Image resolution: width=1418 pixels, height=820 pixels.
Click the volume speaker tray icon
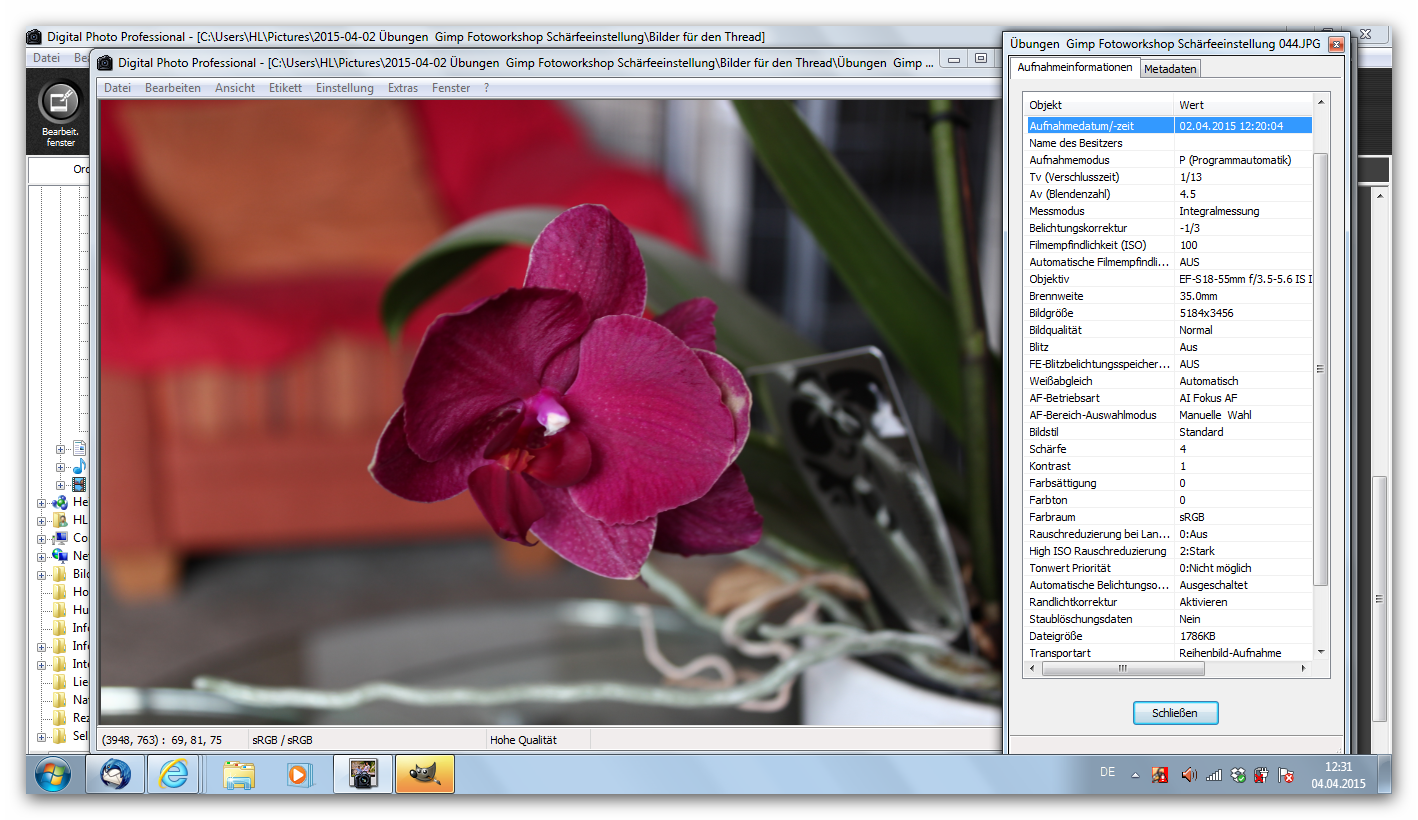(1189, 775)
